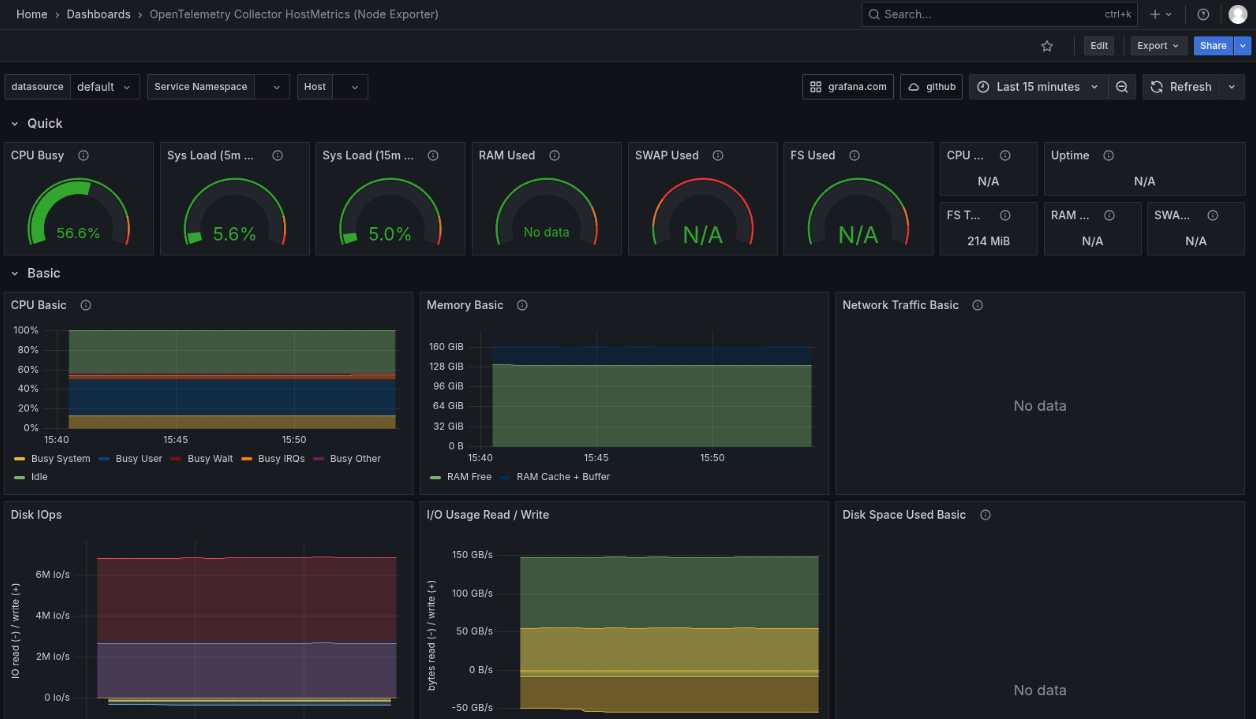
Task: Open the help question mark icon
Action: click(x=1203, y=15)
